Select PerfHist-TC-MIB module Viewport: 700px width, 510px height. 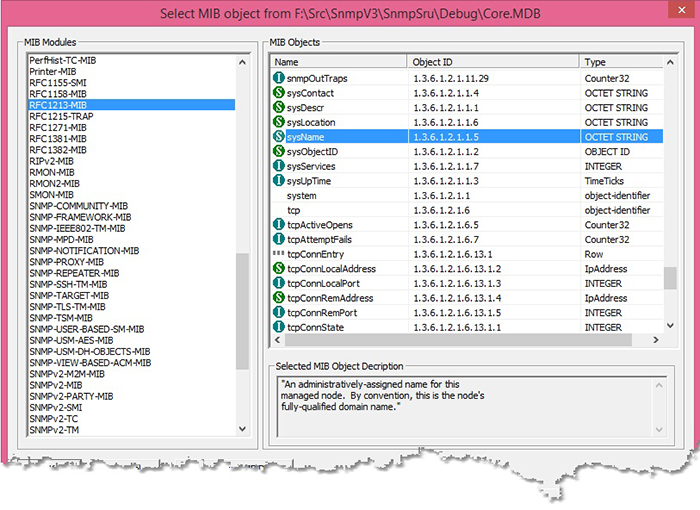62,60
